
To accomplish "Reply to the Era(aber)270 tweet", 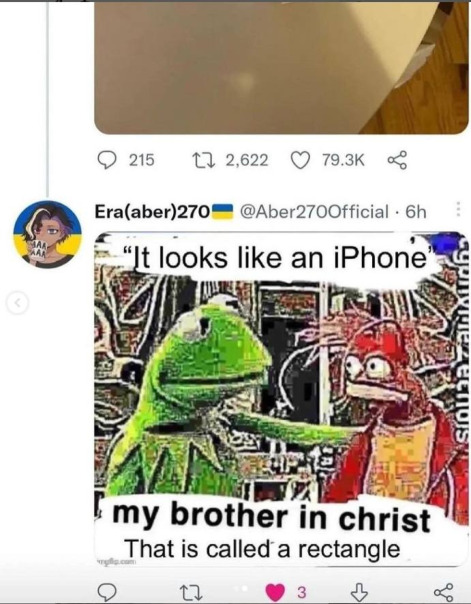I will (106, 592).
